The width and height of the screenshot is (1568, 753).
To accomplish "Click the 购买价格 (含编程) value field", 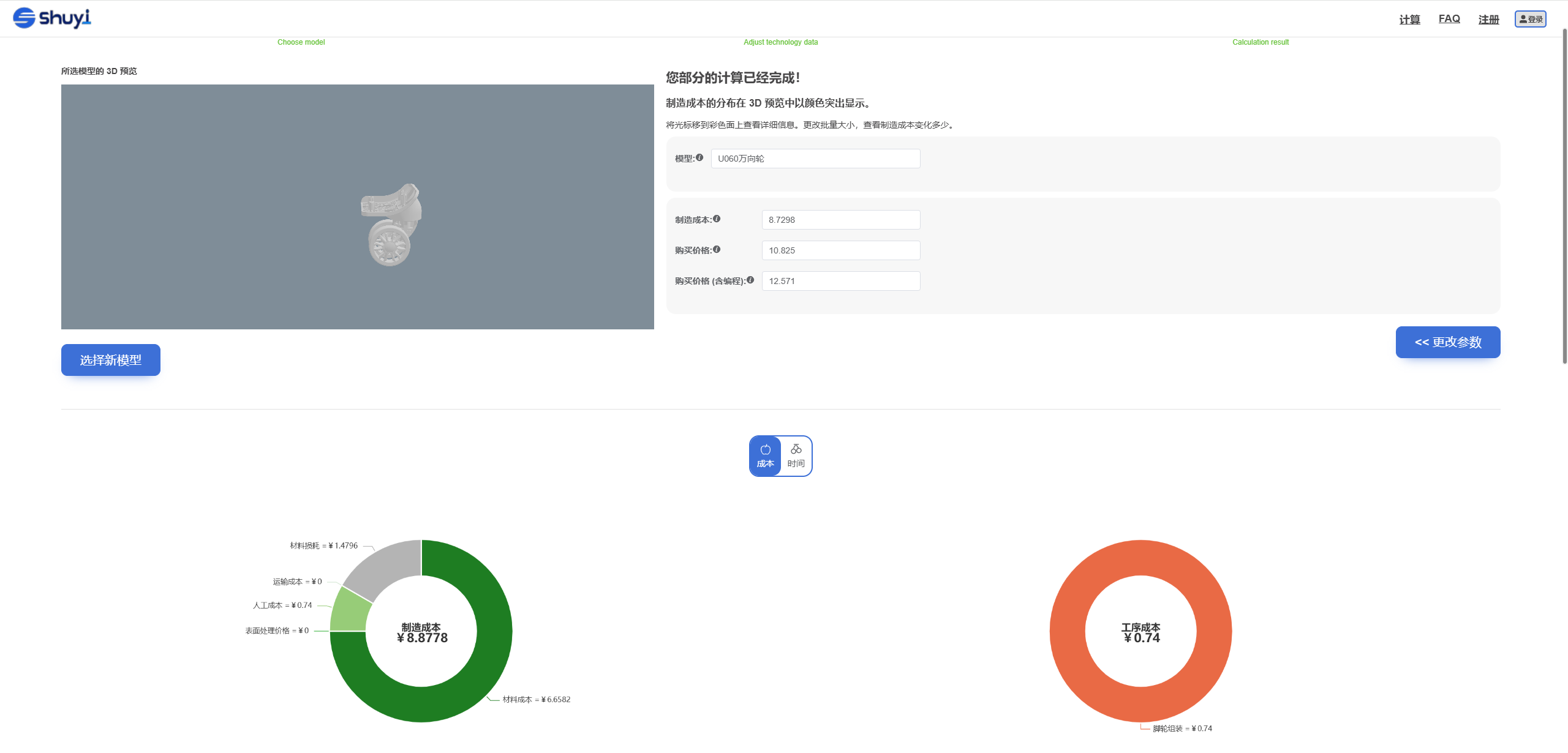I will pos(840,281).
